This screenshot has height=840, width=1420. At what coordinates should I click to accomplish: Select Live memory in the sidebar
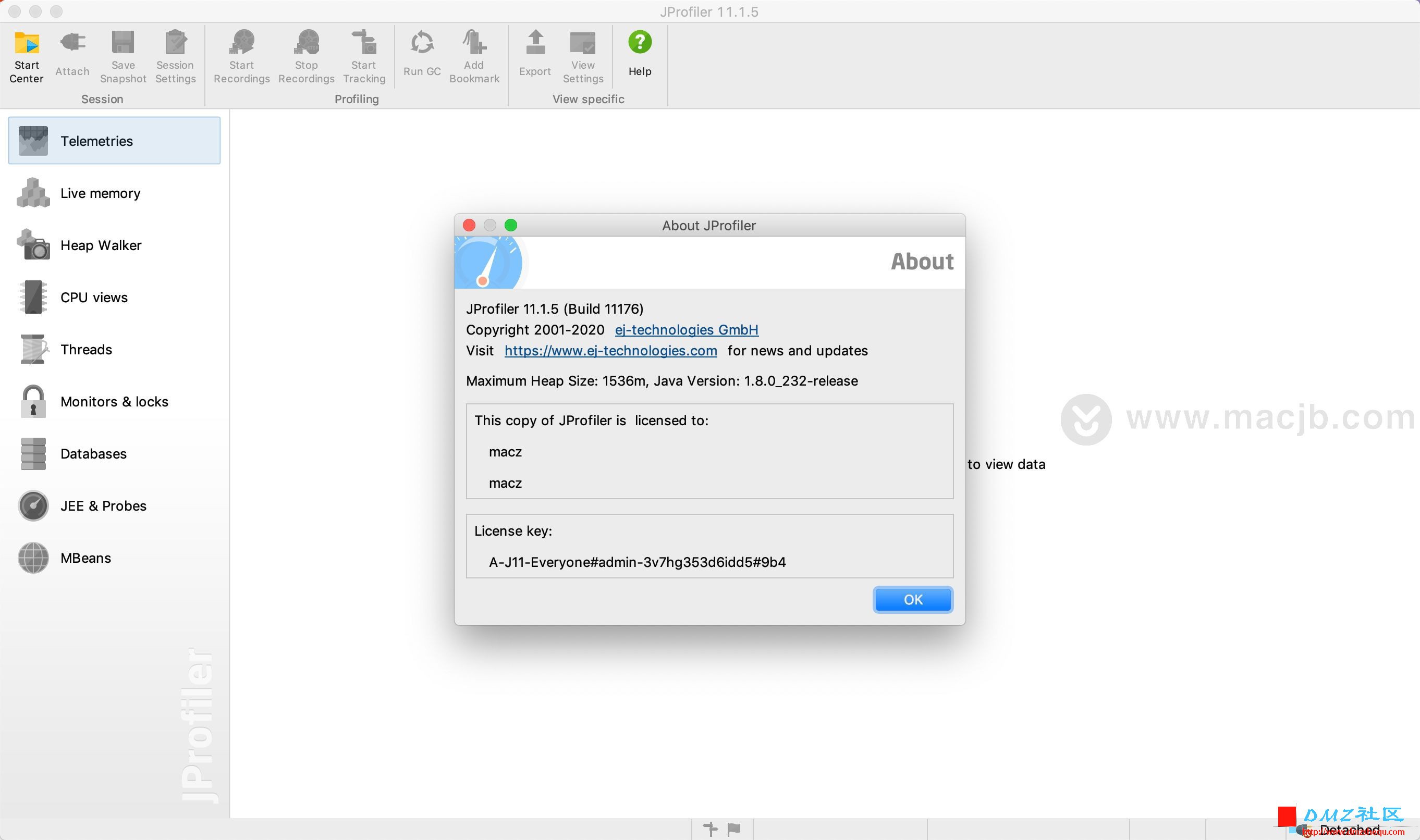coord(114,193)
